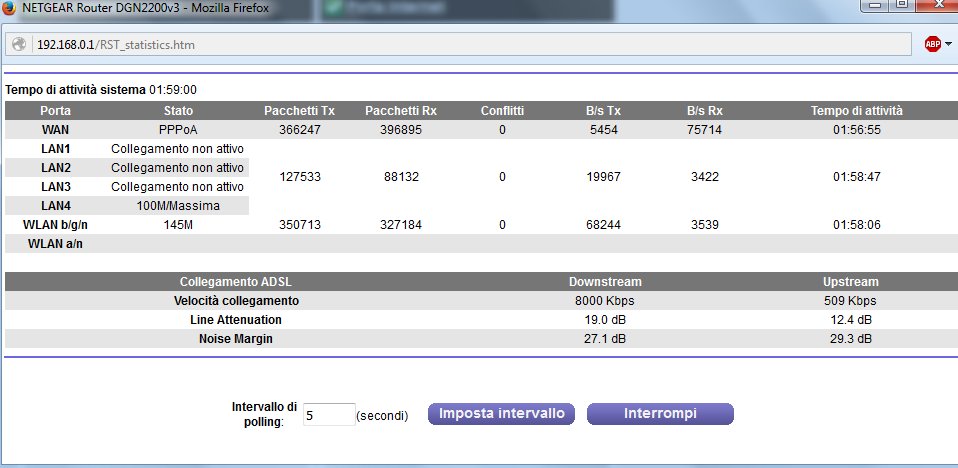Viewport: 958px width, 468px height.
Task: Click the site identity globe icon
Action: pos(19,44)
